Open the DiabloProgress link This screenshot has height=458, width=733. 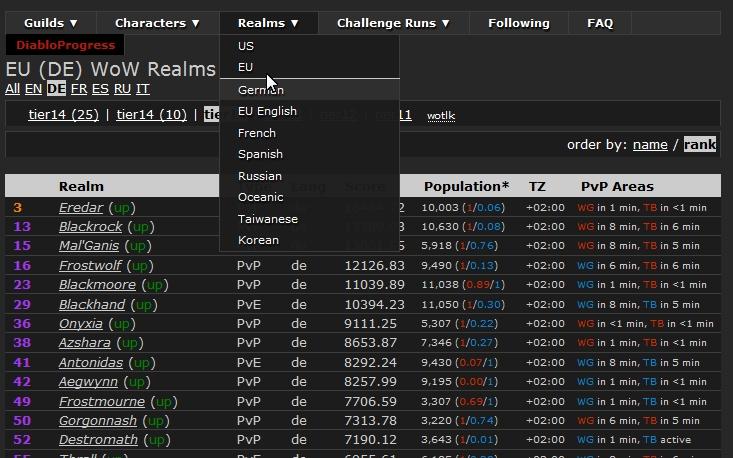pyautogui.click(x=65, y=45)
